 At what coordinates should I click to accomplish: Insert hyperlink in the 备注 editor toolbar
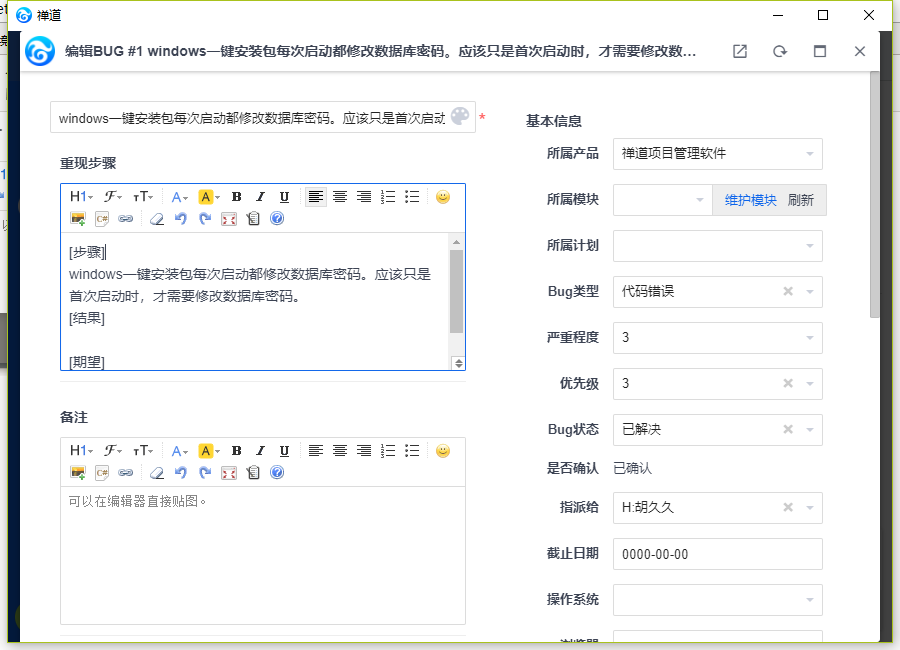[x=125, y=472]
